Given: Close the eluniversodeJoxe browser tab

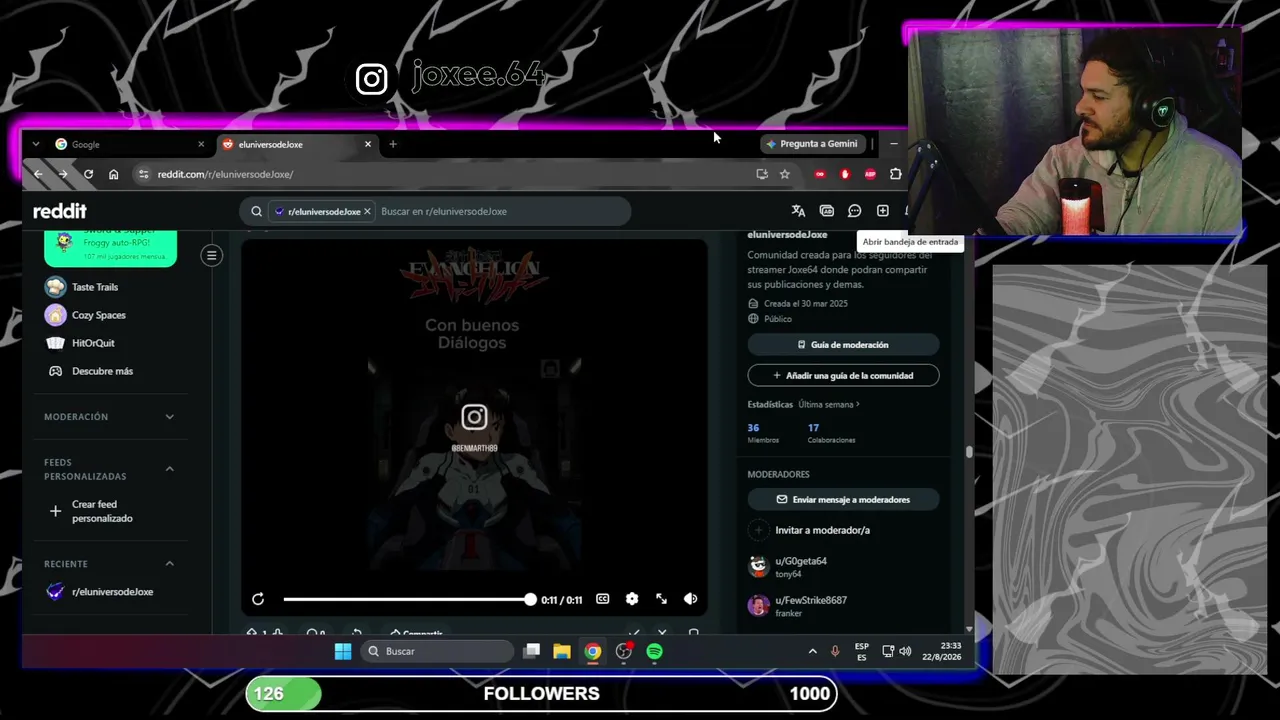Looking at the screenshot, I should coord(368,144).
